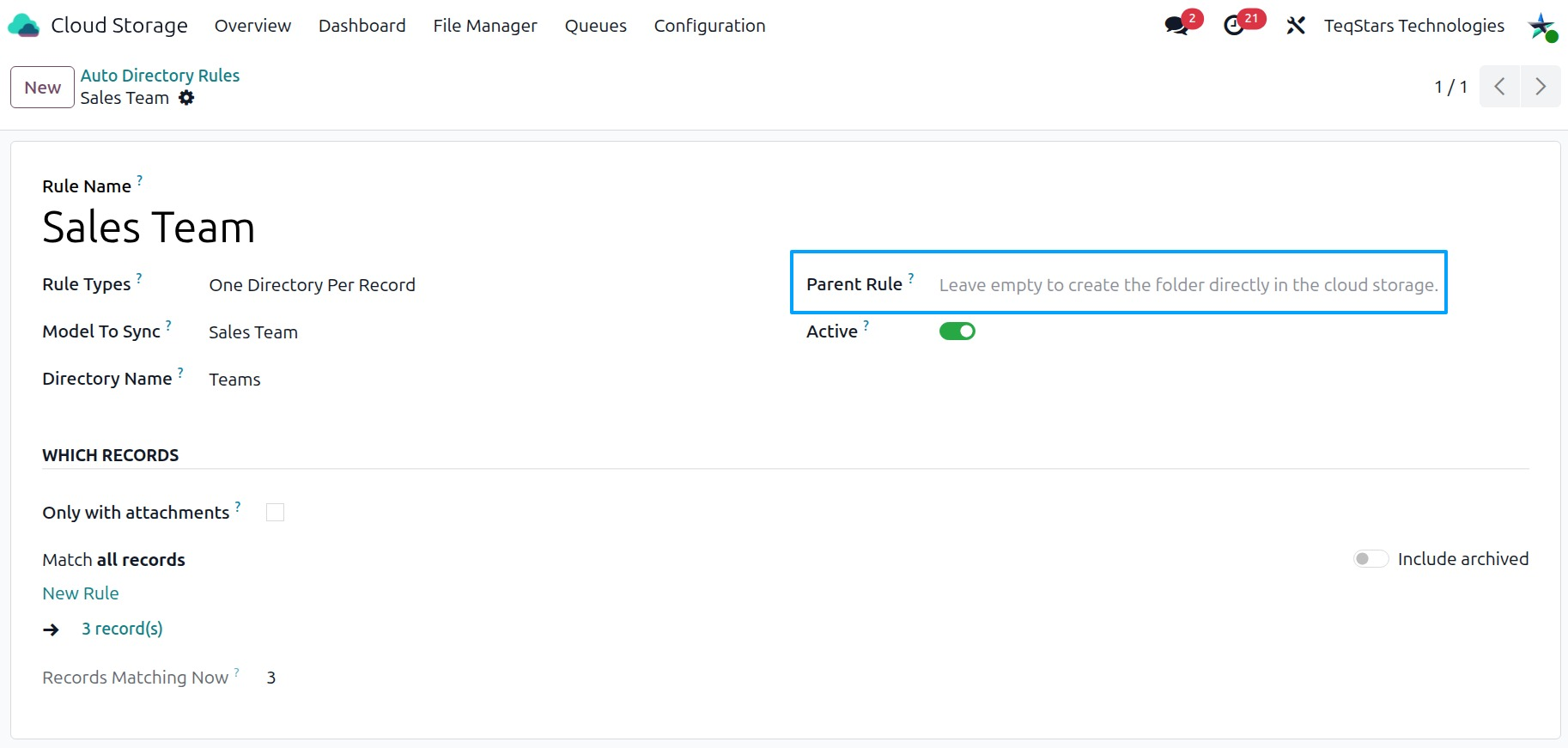Open the activities clock icon
This screenshot has height=748, width=1568.
[1234, 26]
